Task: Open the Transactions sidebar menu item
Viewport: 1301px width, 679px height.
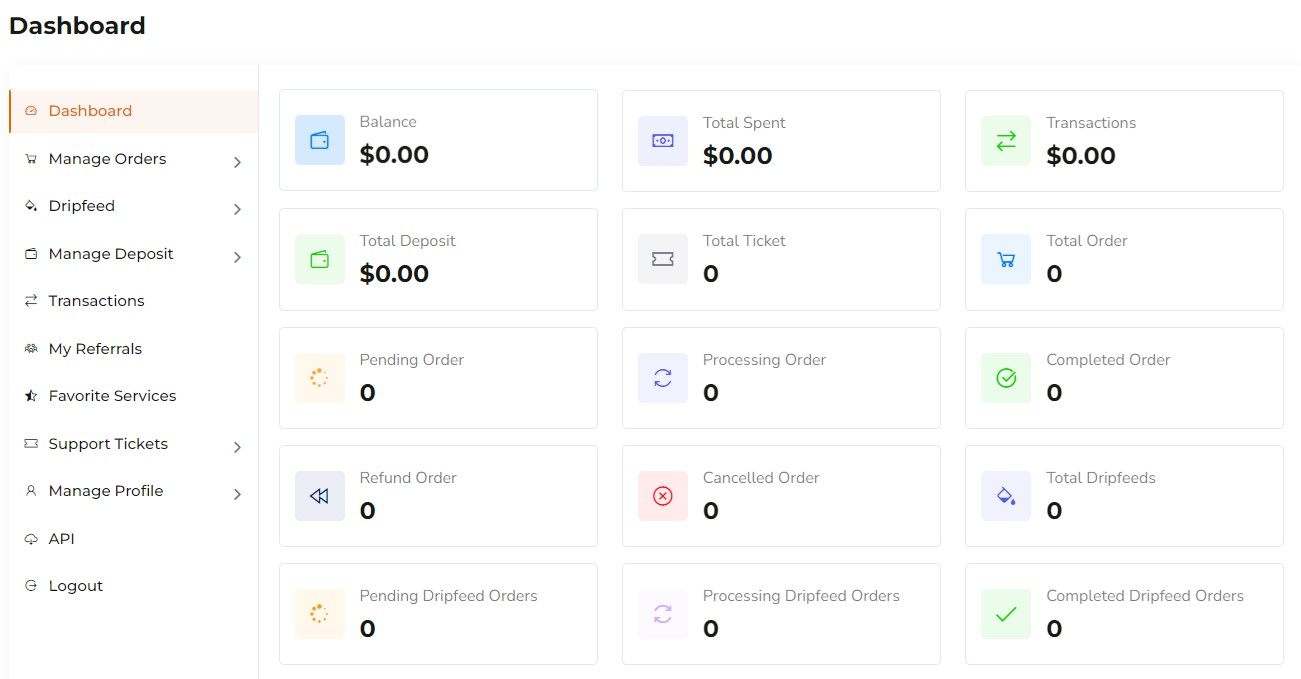Action: pos(96,301)
